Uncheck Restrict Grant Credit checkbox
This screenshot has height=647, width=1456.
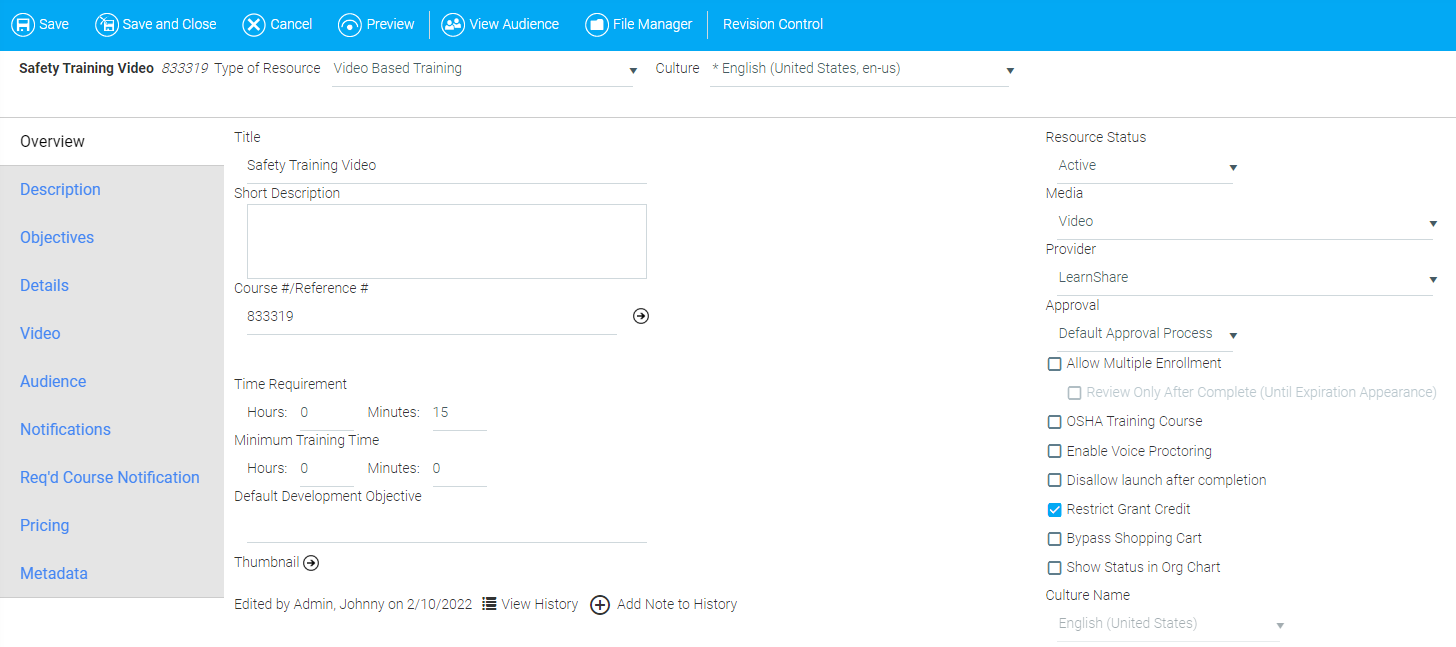click(x=1054, y=510)
